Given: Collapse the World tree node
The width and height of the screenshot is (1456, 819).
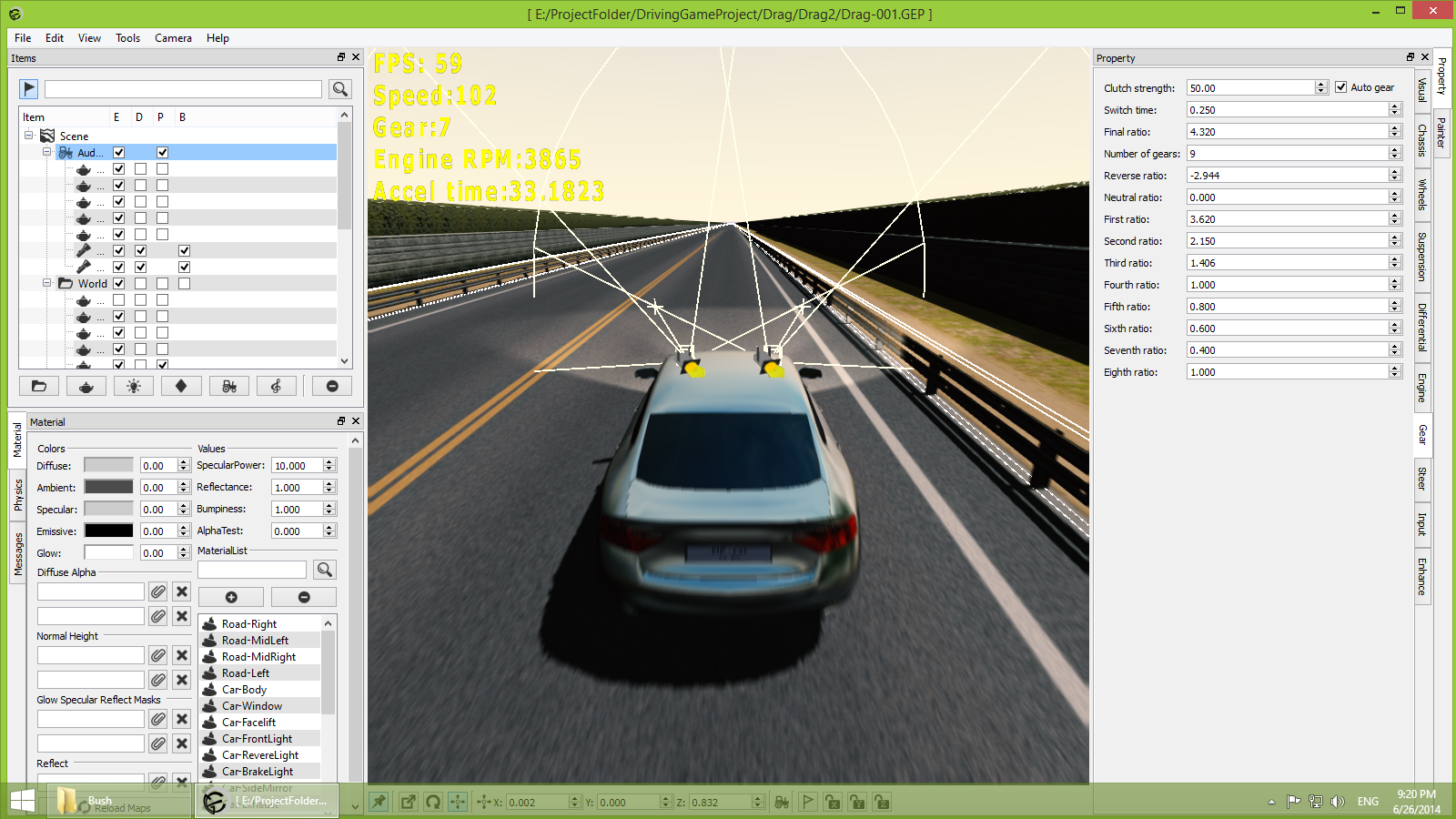Looking at the screenshot, I should point(46,283).
